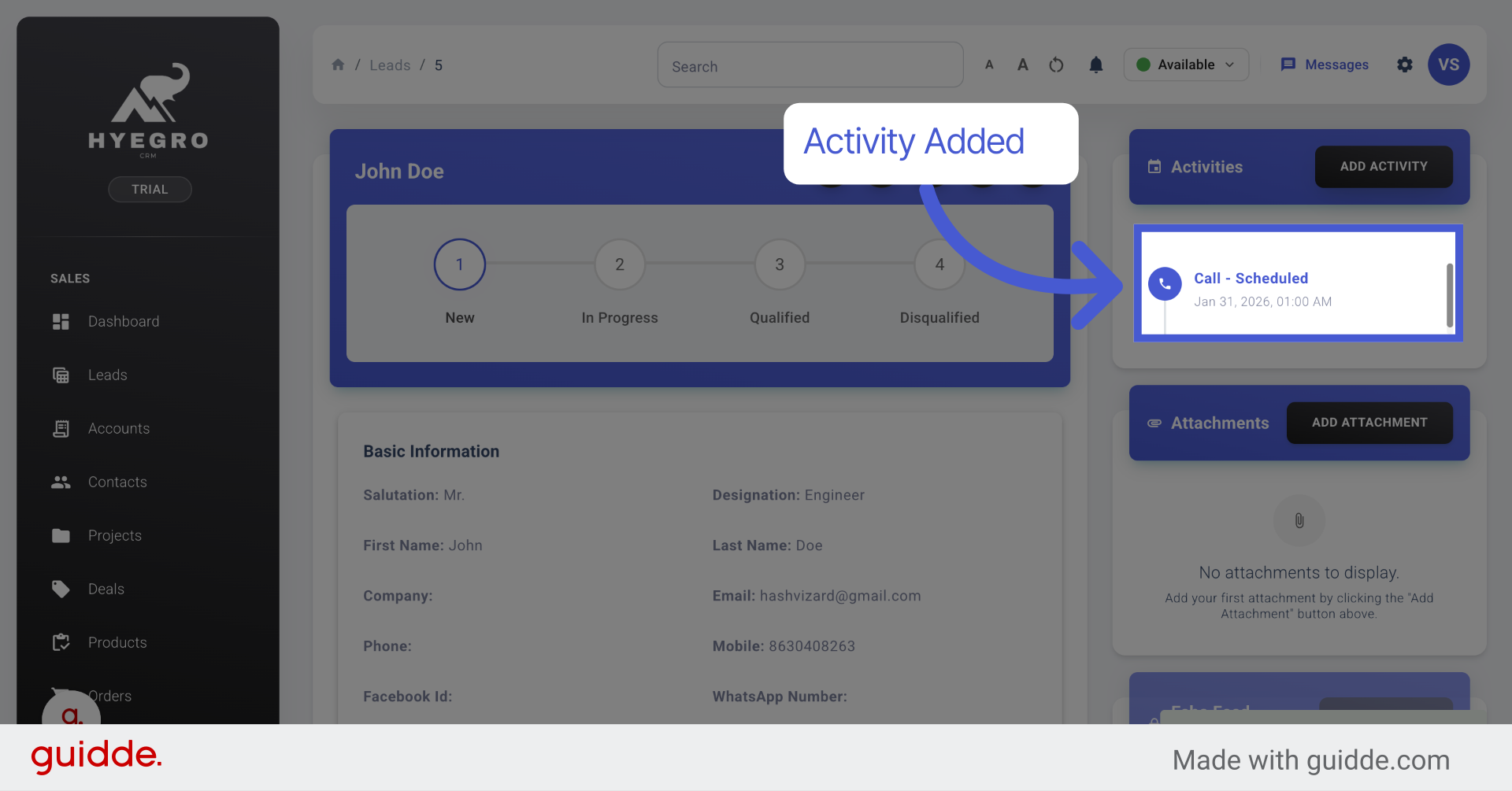Select stage 1 New circle
Screen dimensions: 1512x791
point(460,264)
